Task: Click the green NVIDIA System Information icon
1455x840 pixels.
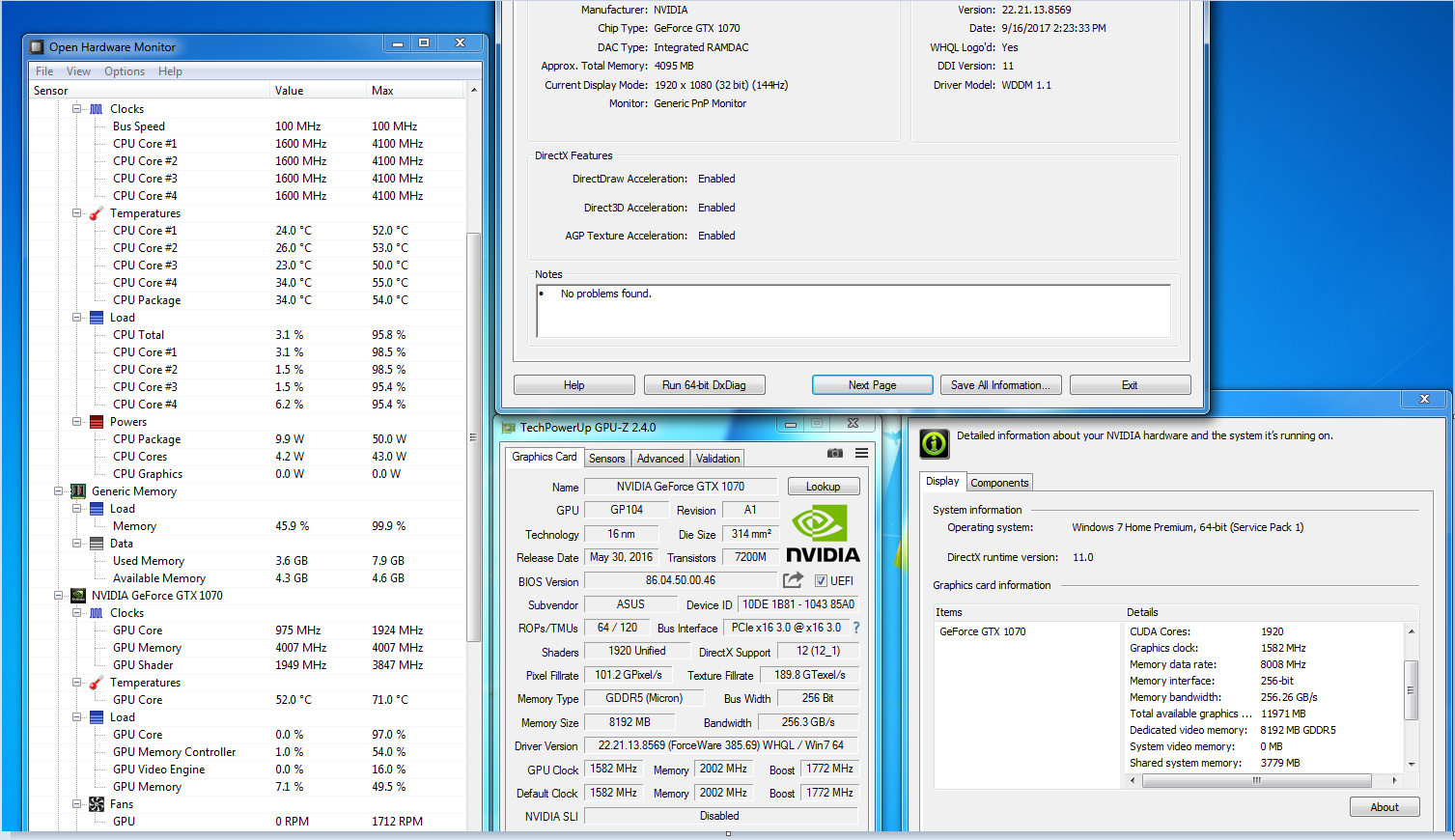Action: [x=935, y=443]
